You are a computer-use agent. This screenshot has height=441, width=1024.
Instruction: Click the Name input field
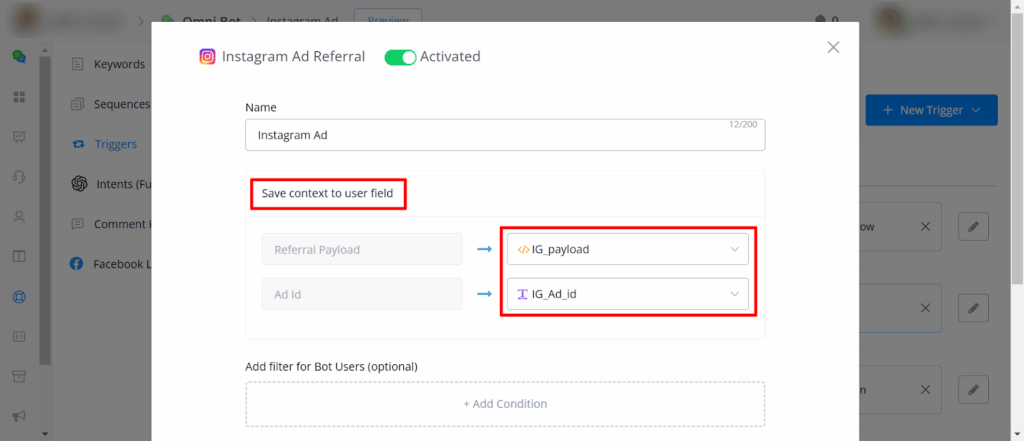click(x=505, y=135)
